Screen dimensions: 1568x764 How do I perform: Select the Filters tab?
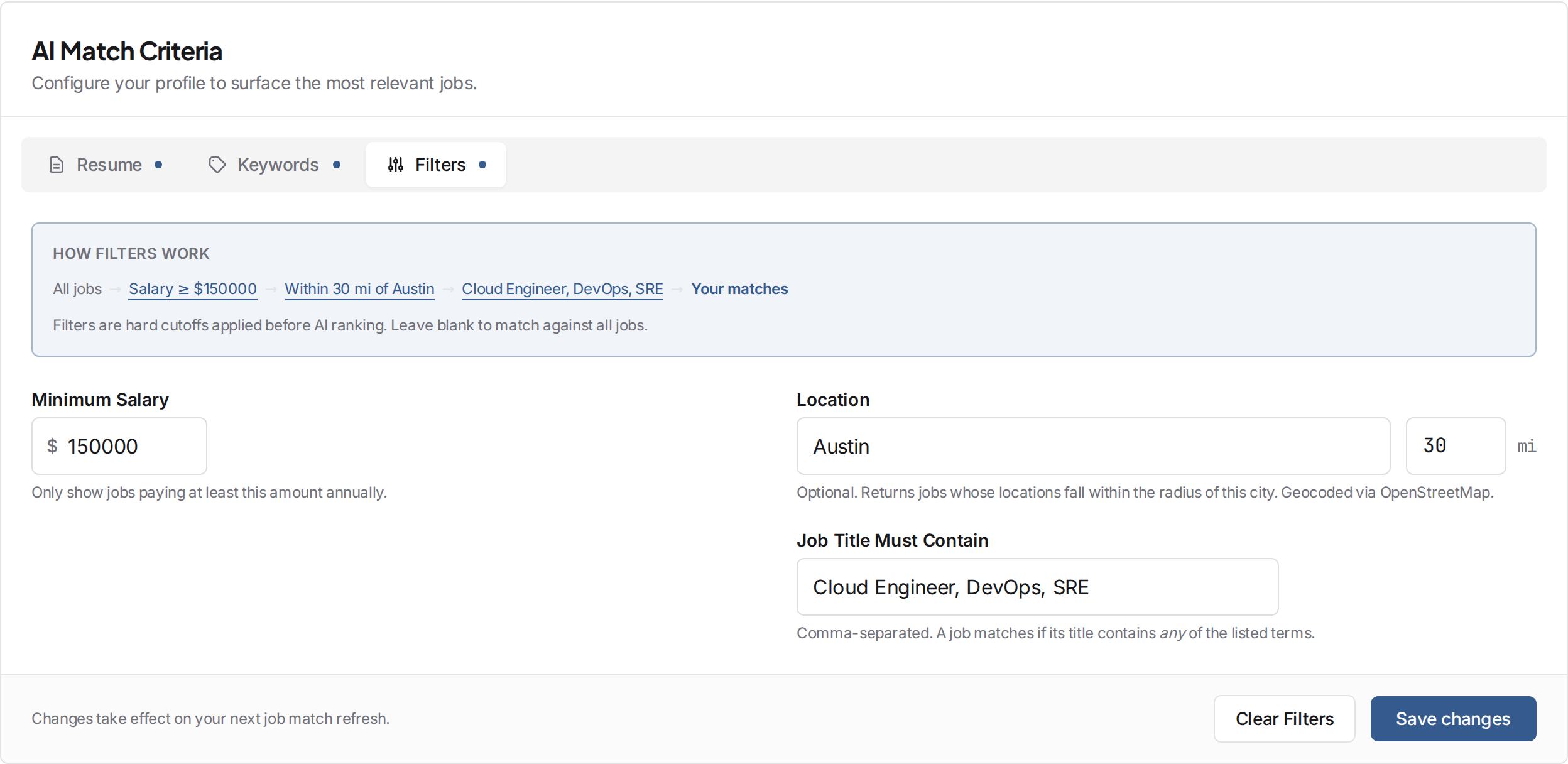(436, 165)
